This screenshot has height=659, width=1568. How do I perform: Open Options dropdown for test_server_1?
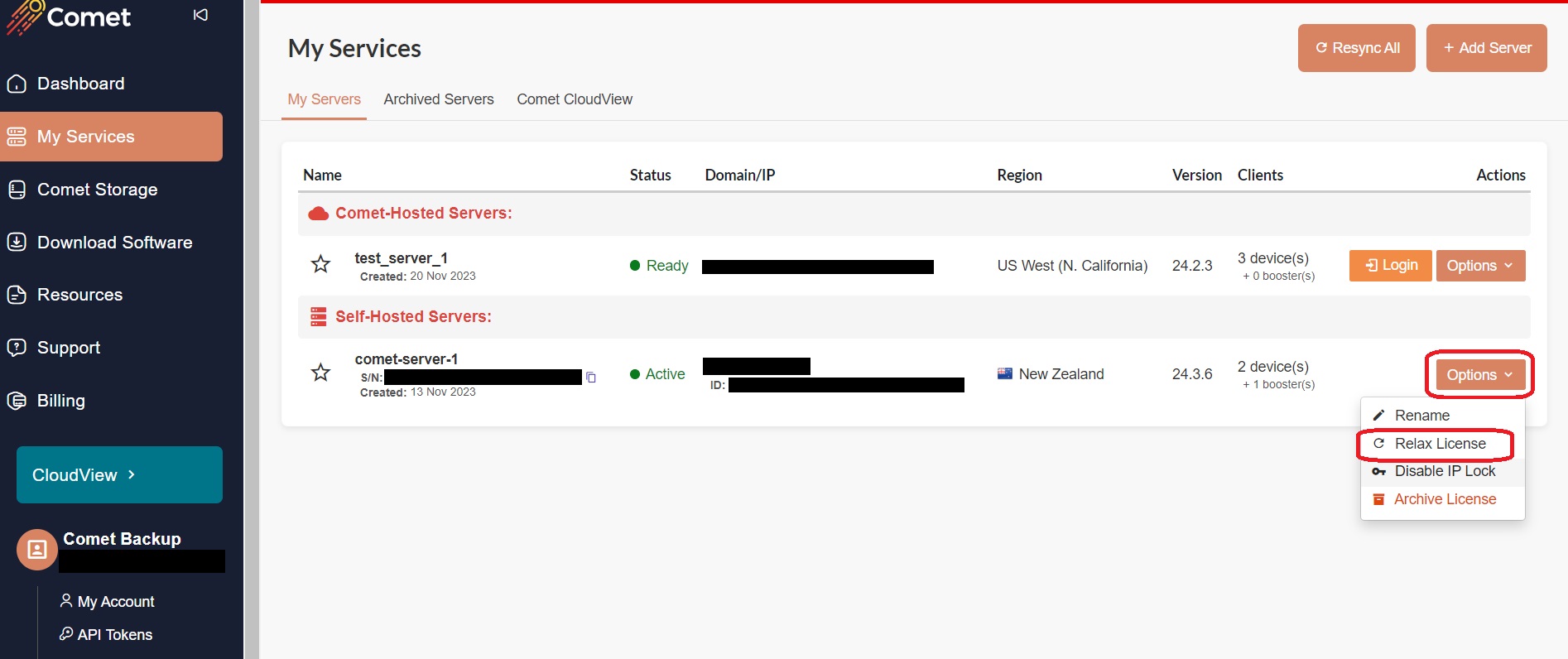click(1480, 266)
